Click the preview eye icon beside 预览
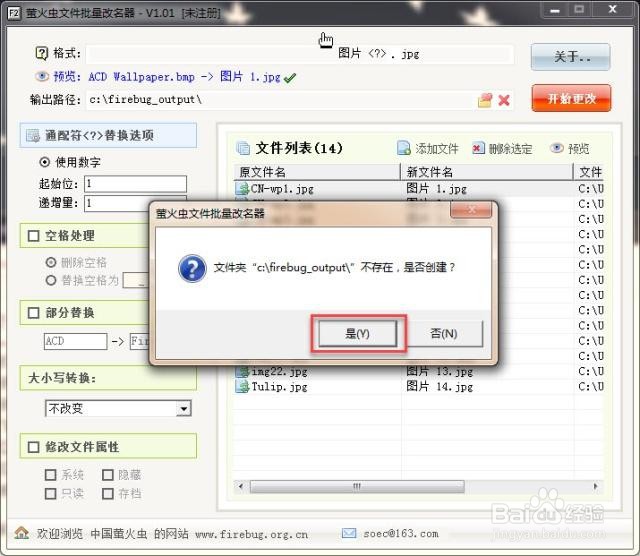The image size is (640, 556). pos(42,76)
